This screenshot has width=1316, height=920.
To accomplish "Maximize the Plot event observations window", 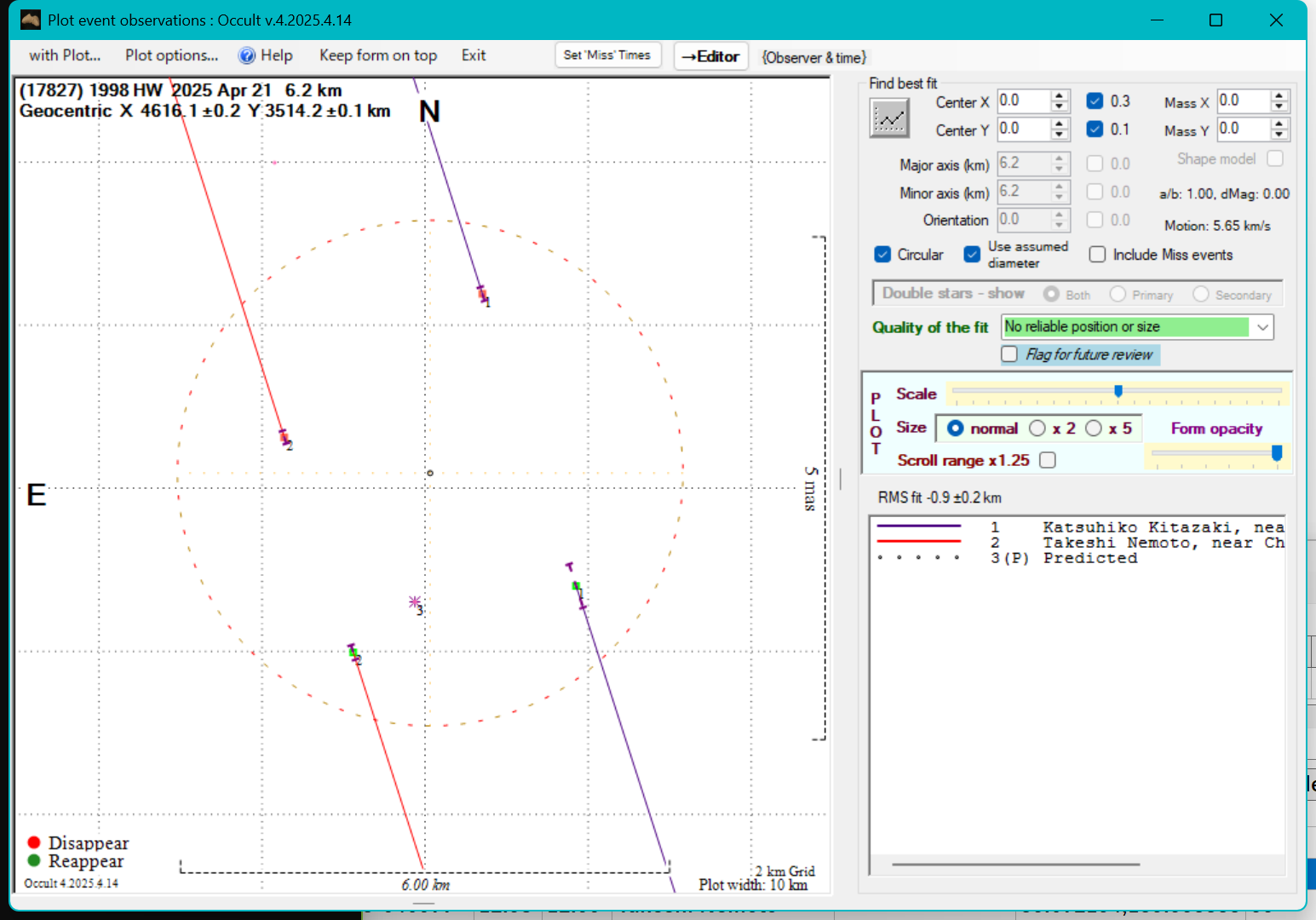I will click(1215, 20).
